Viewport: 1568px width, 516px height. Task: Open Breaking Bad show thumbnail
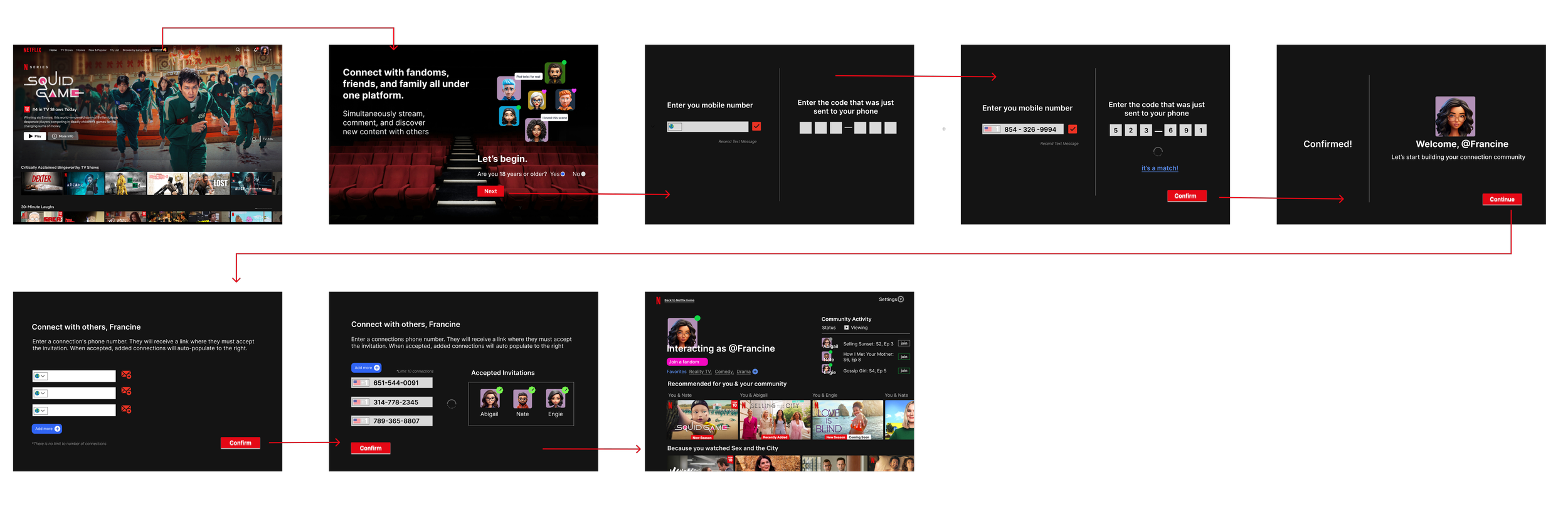(125, 183)
